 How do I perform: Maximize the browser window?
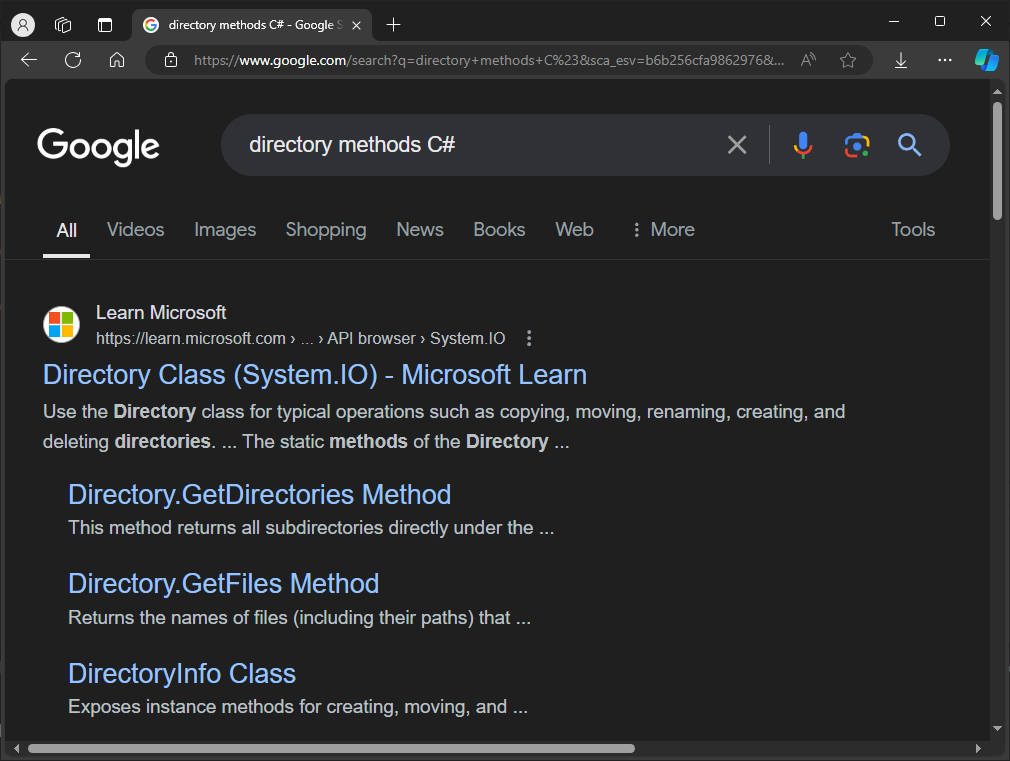(940, 21)
